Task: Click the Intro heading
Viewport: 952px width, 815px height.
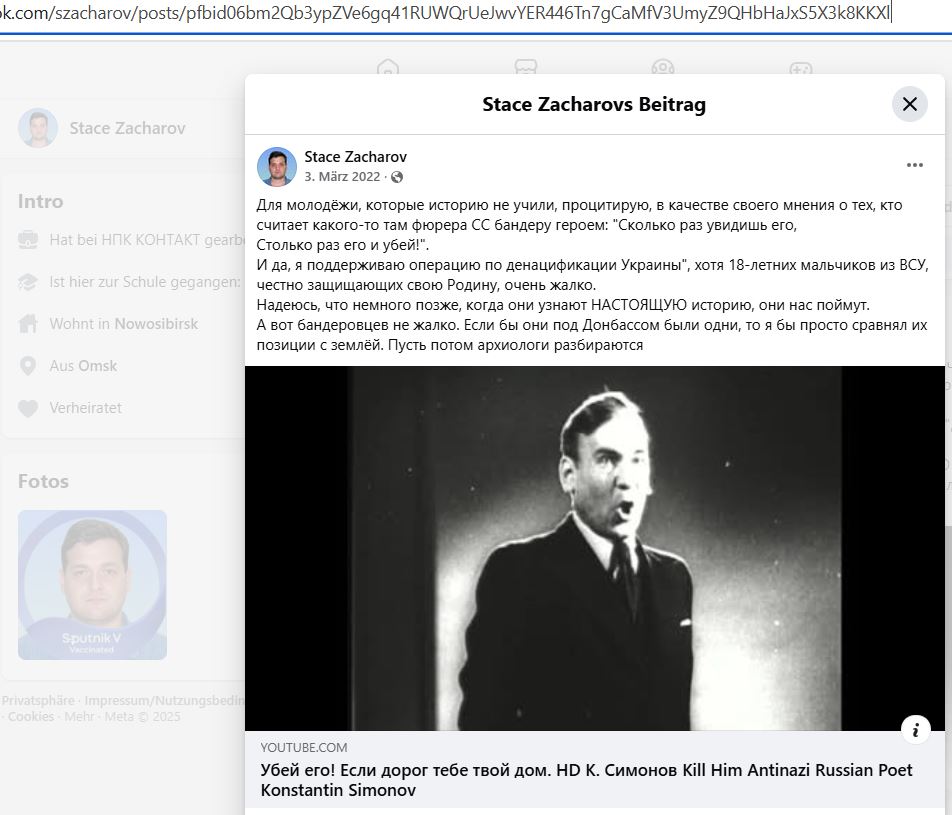Action: 40,201
